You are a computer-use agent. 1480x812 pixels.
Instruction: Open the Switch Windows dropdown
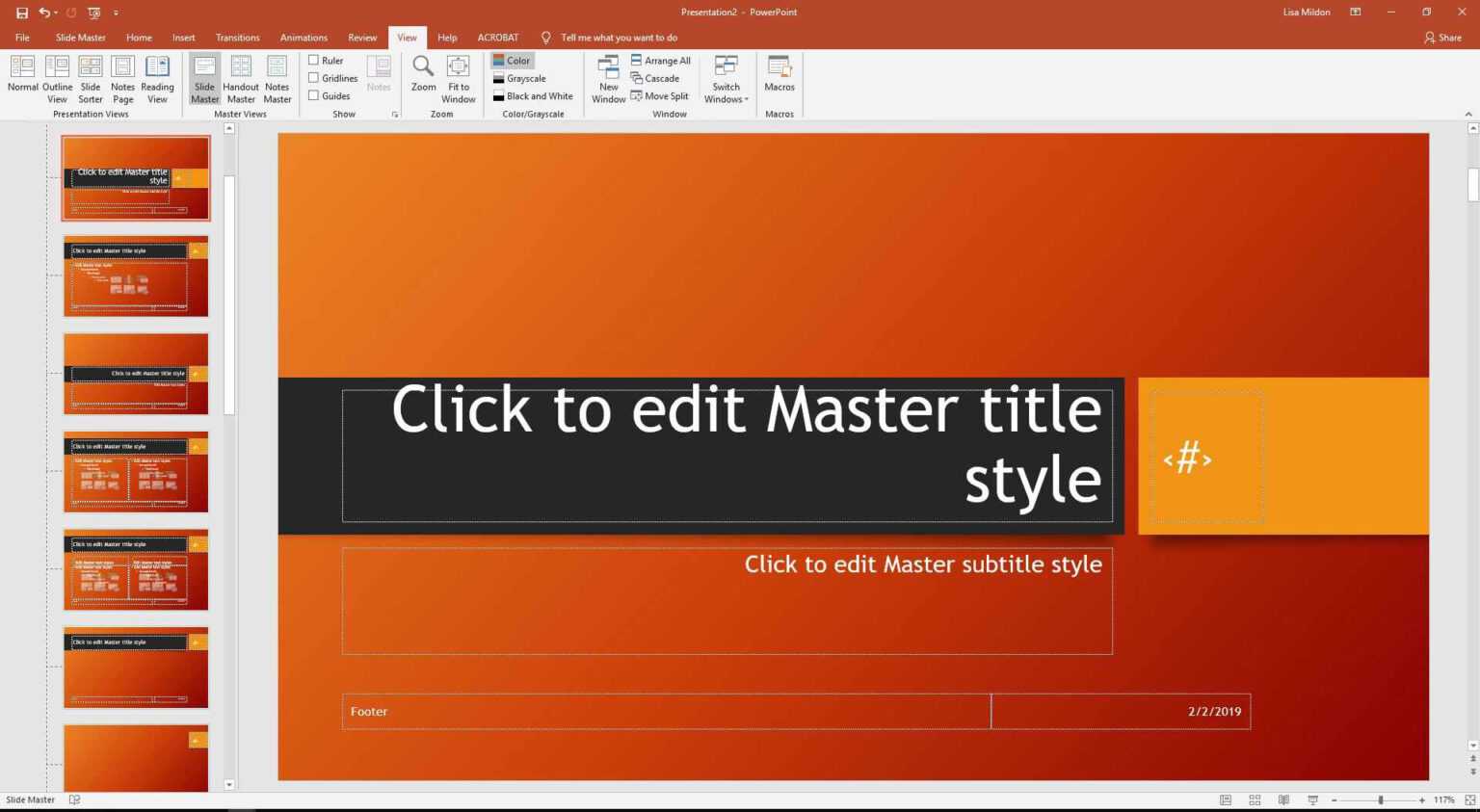click(726, 79)
